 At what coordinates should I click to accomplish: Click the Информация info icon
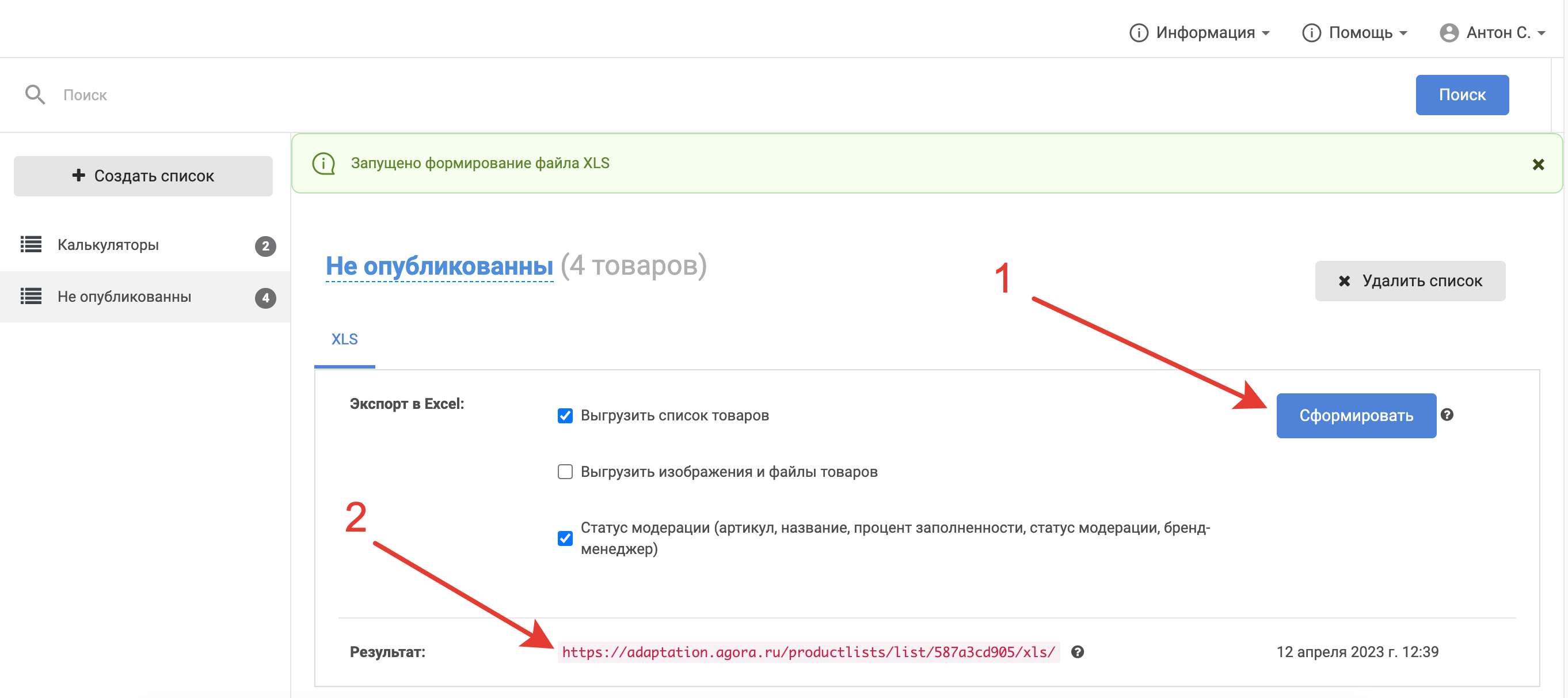(x=1138, y=33)
